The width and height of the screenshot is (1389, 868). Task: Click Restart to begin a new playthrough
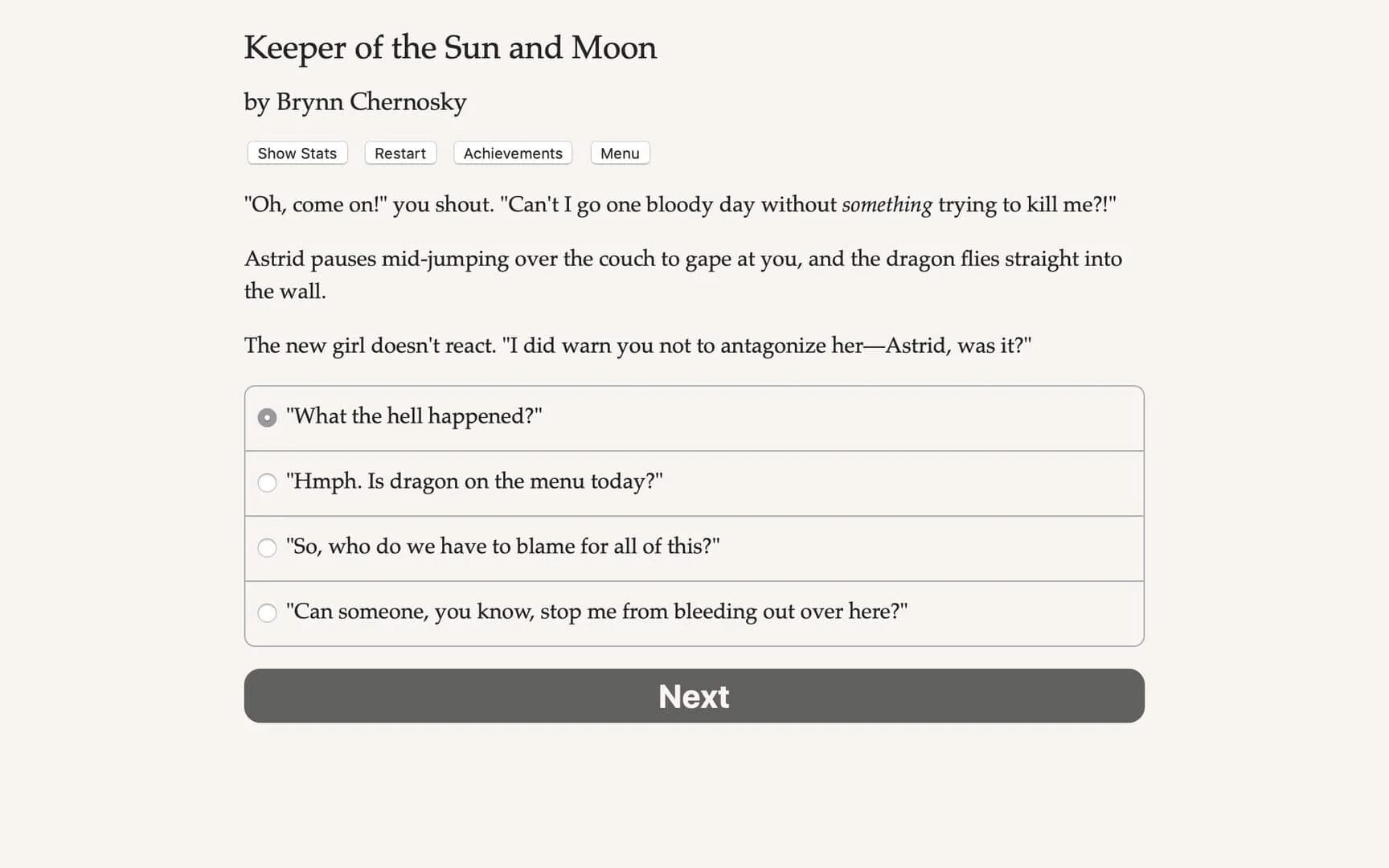click(399, 153)
